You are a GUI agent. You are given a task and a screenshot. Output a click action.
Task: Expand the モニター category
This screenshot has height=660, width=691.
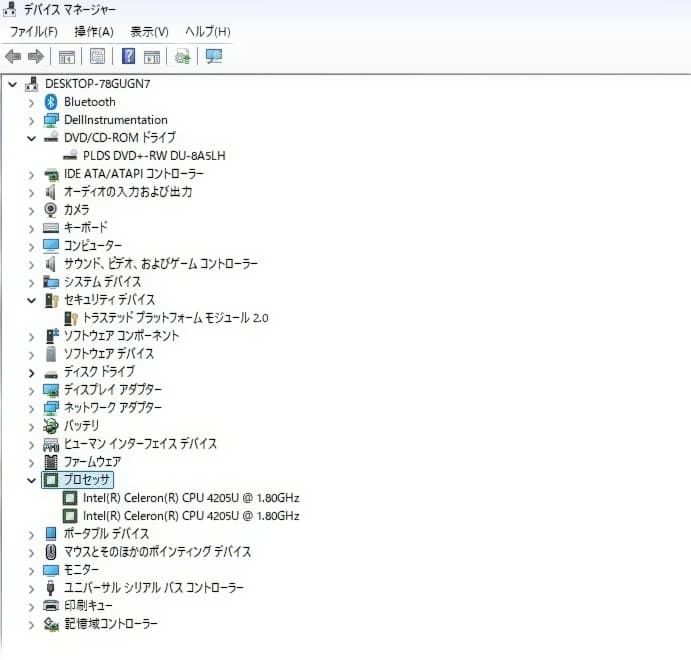tap(31, 571)
